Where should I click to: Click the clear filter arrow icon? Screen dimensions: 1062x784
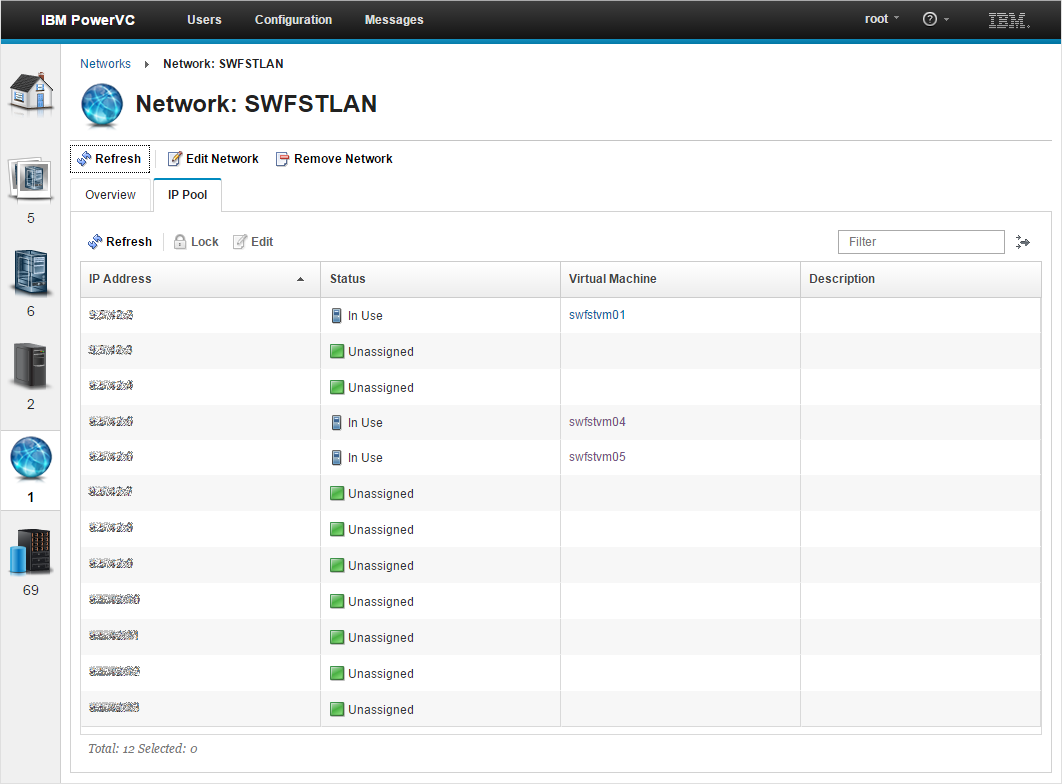[1023, 242]
